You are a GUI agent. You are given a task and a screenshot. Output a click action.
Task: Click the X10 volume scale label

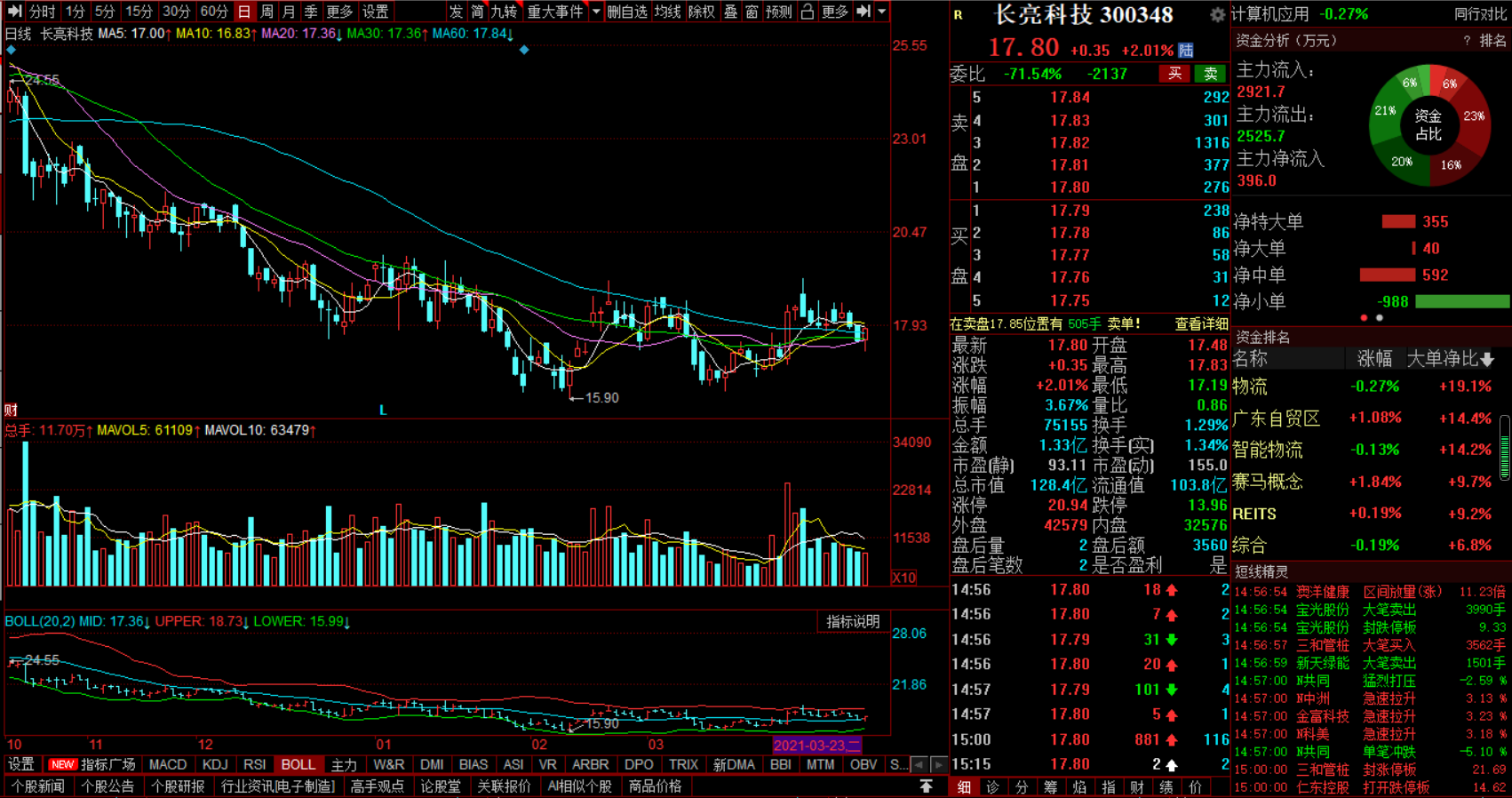click(x=904, y=578)
